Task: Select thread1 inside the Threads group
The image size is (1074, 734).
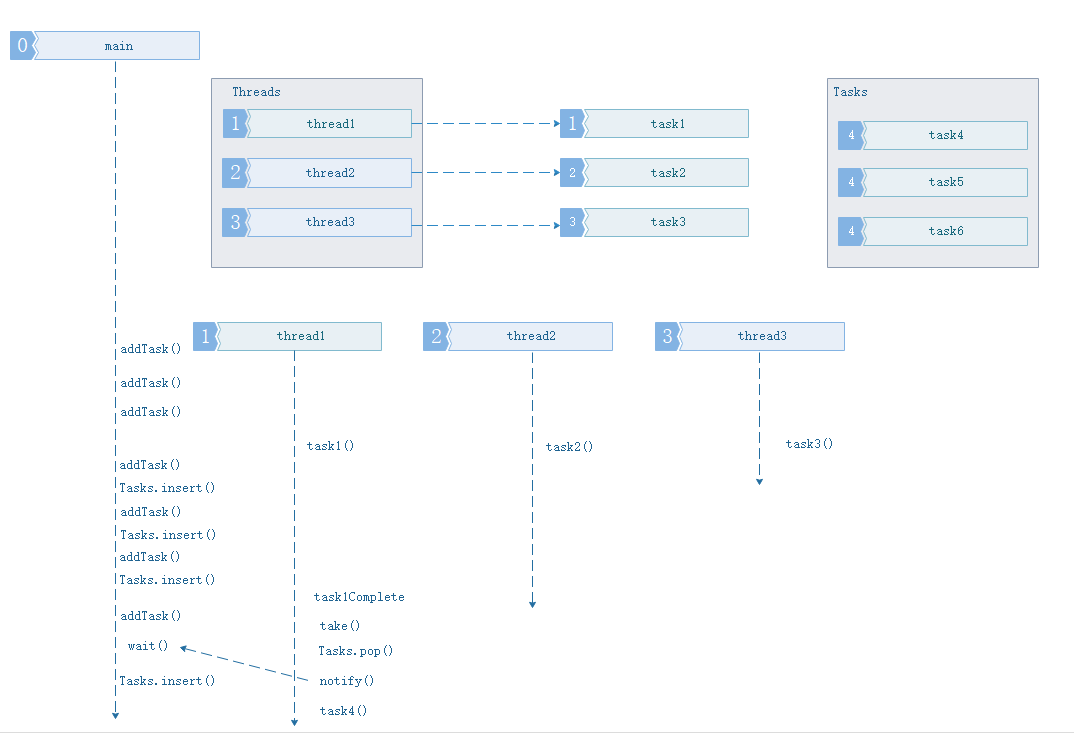Action: pos(329,124)
